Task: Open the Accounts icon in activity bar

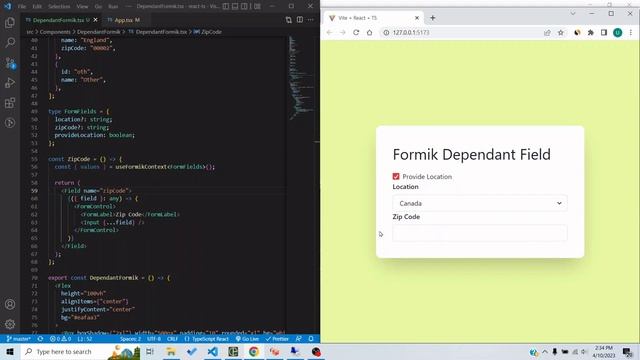Action: pos(10,304)
